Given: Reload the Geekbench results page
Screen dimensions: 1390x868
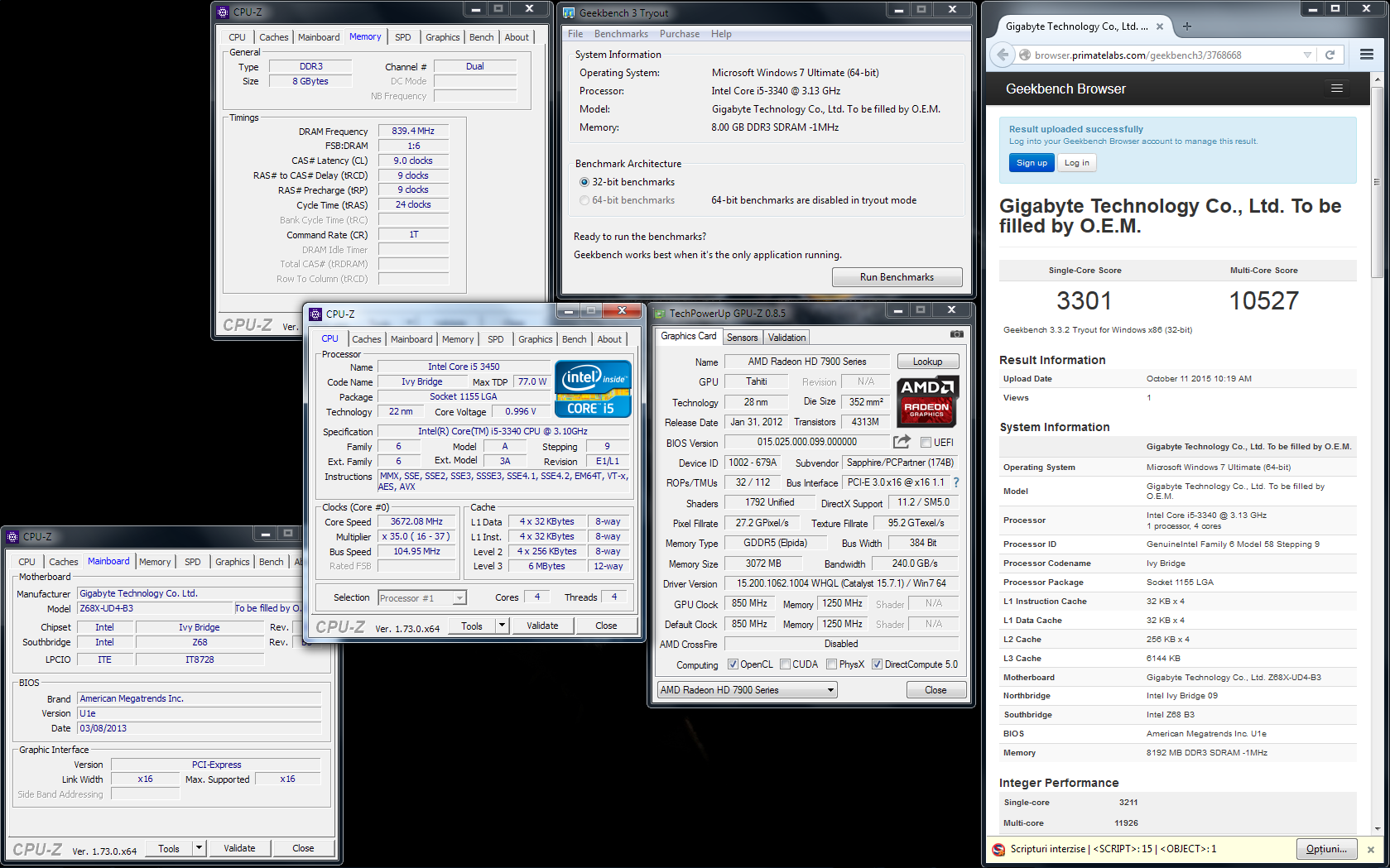Looking at the screenshot, I should [x=1330, y=55].
